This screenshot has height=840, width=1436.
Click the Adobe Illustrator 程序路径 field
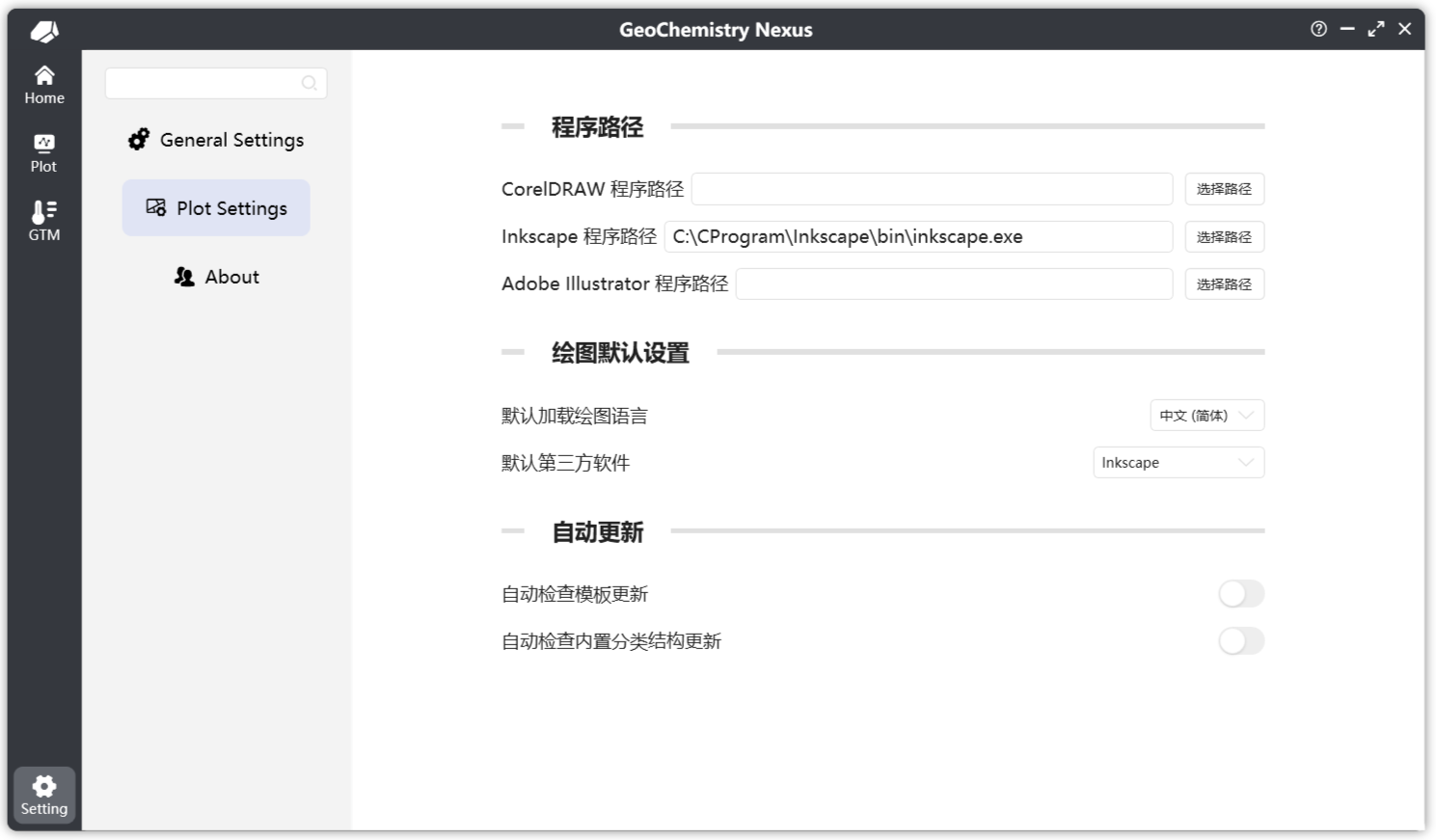pos(954,285)
